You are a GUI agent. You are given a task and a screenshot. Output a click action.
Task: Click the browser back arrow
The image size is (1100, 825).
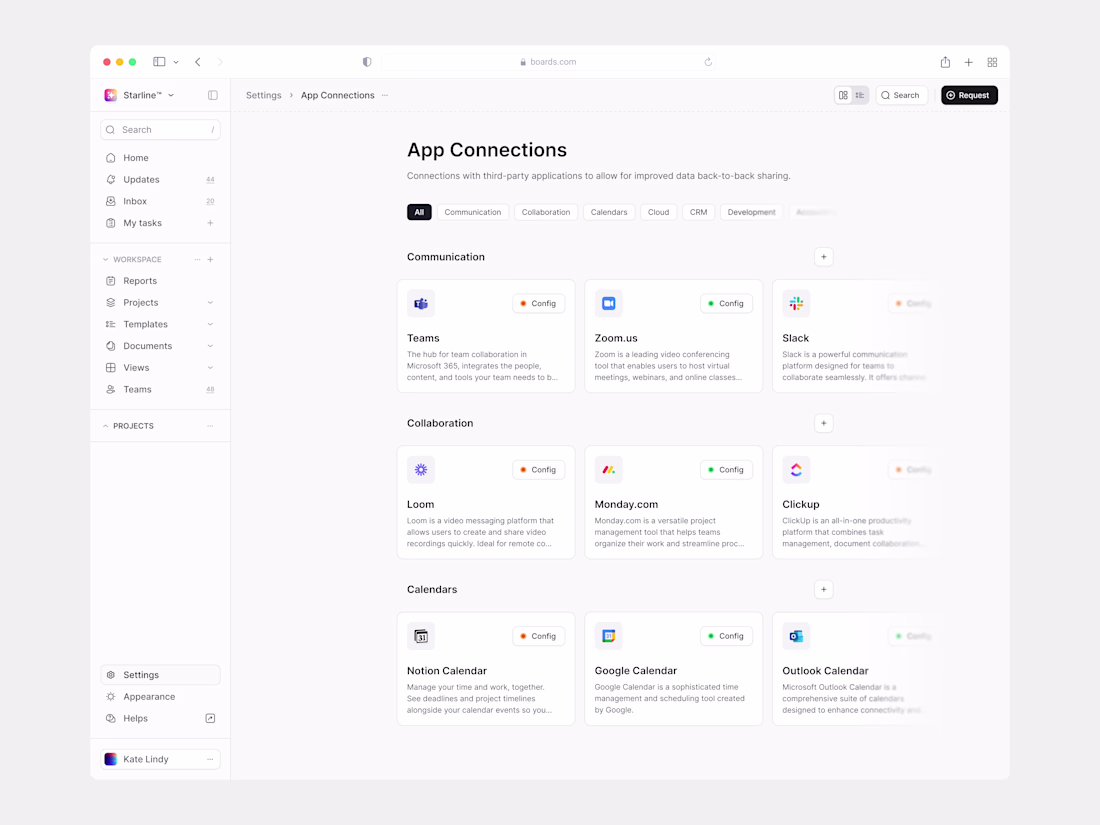[198, 62]
